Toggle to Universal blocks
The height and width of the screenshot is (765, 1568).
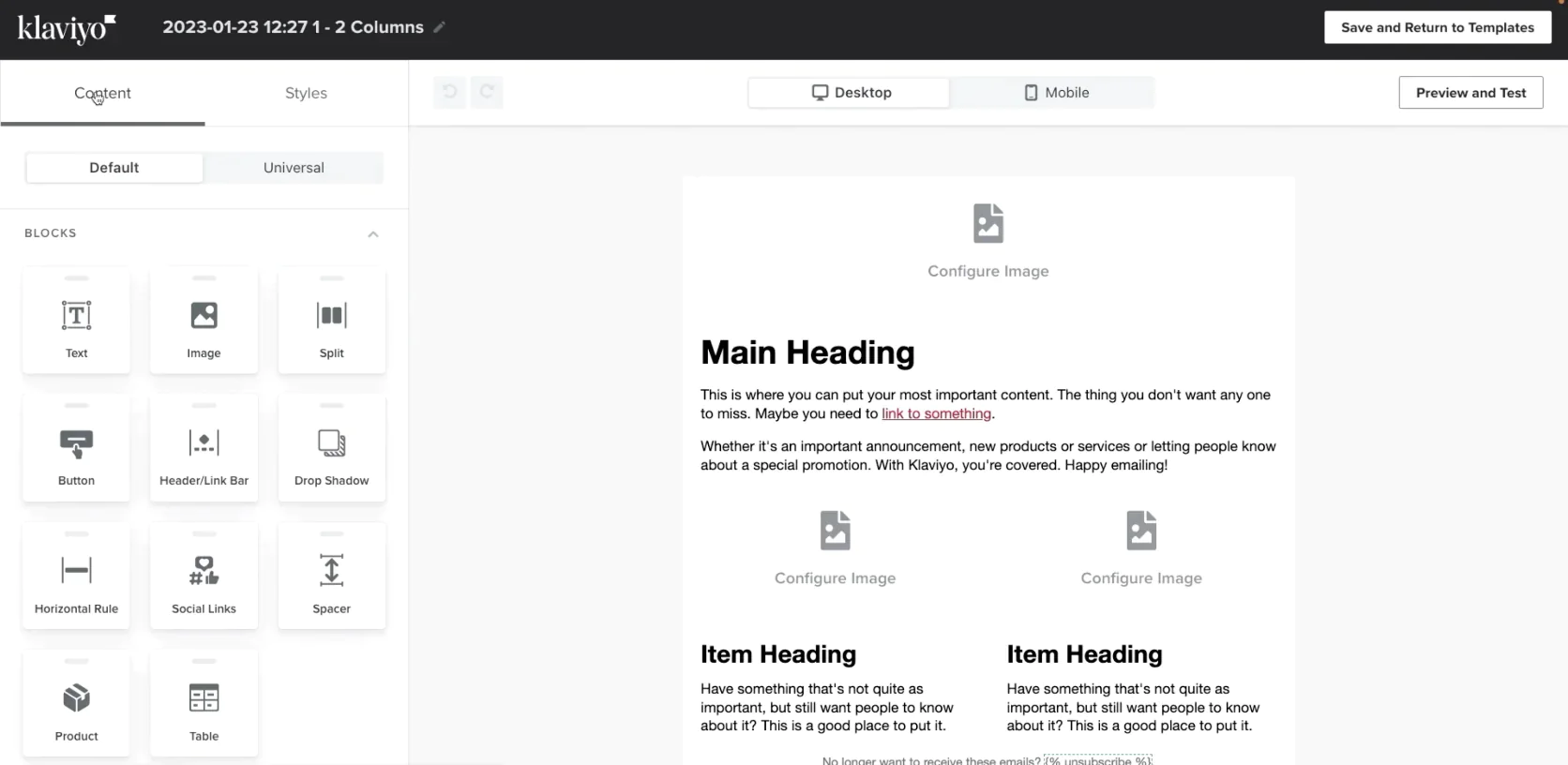(294, 168)
